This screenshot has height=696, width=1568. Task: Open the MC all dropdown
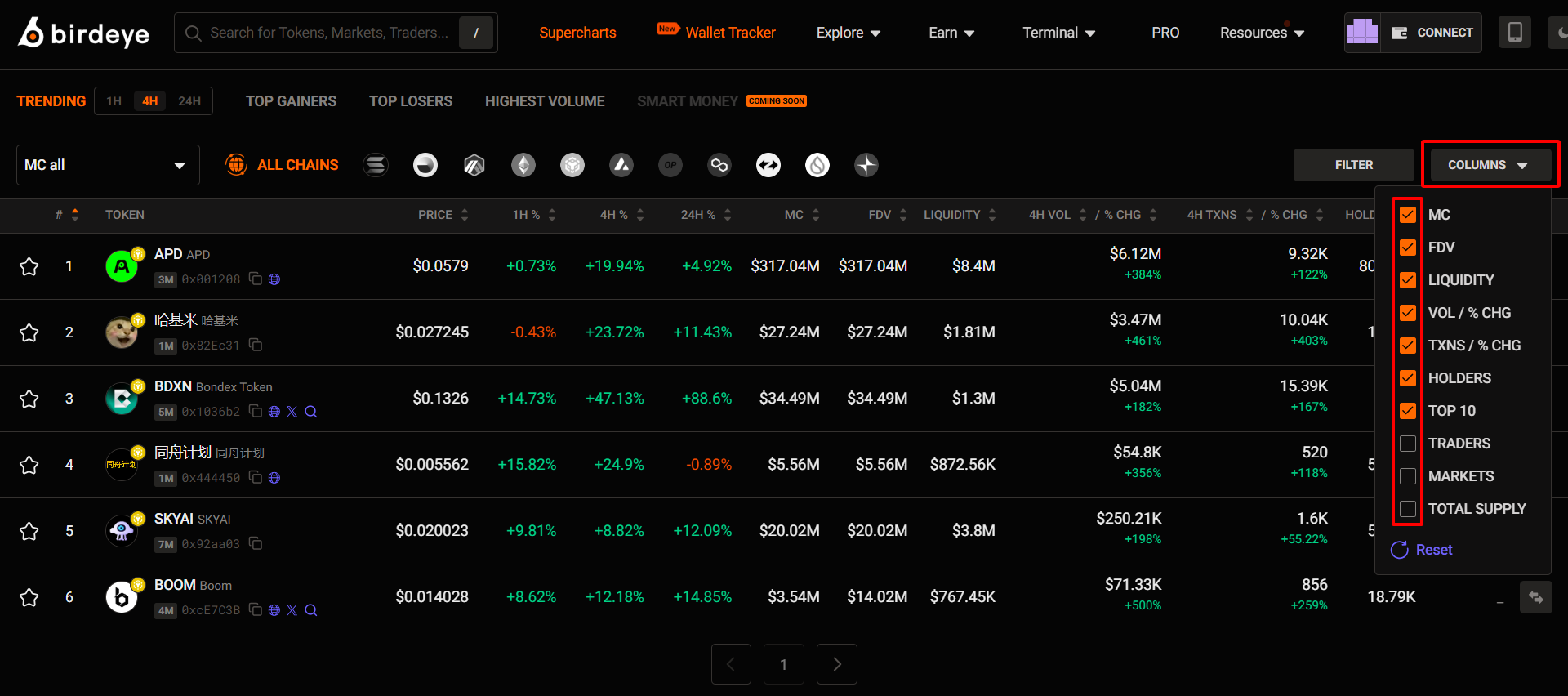[108, 165]
